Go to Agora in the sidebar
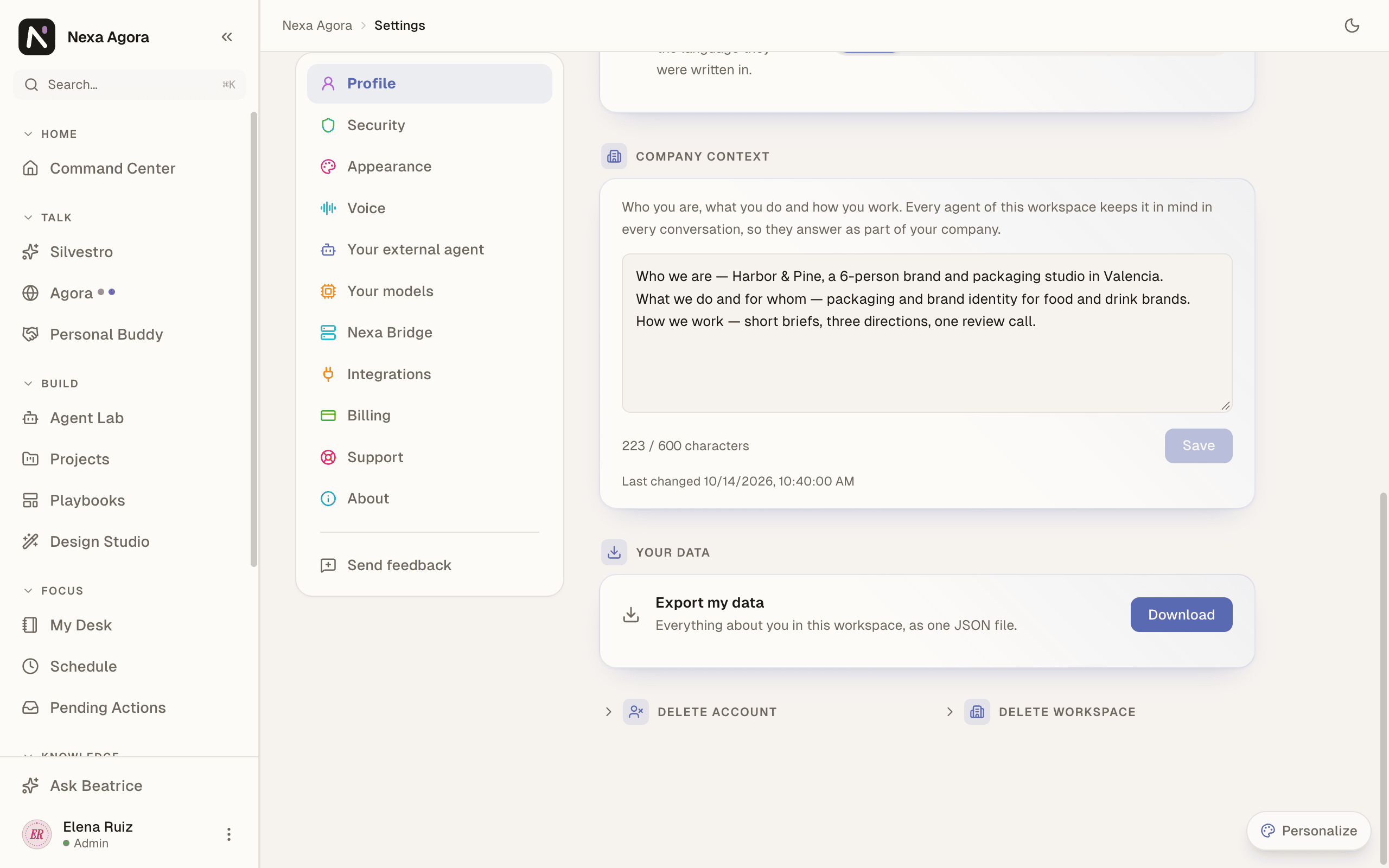Screen dimensions: 1389x868 [x=129, y=293]
